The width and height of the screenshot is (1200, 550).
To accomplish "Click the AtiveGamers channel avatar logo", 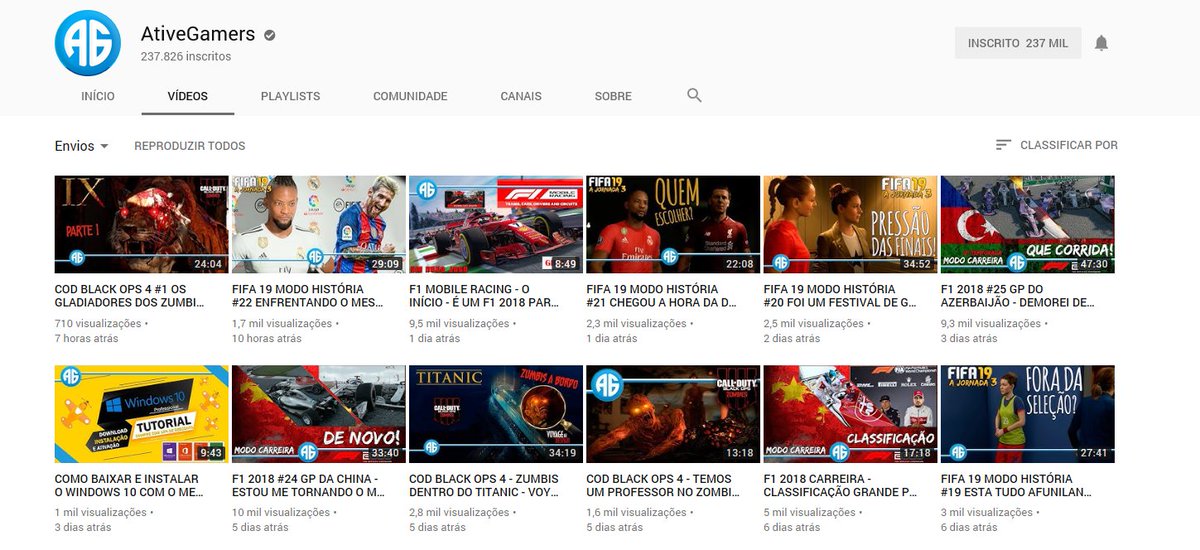I will point(88,43).
